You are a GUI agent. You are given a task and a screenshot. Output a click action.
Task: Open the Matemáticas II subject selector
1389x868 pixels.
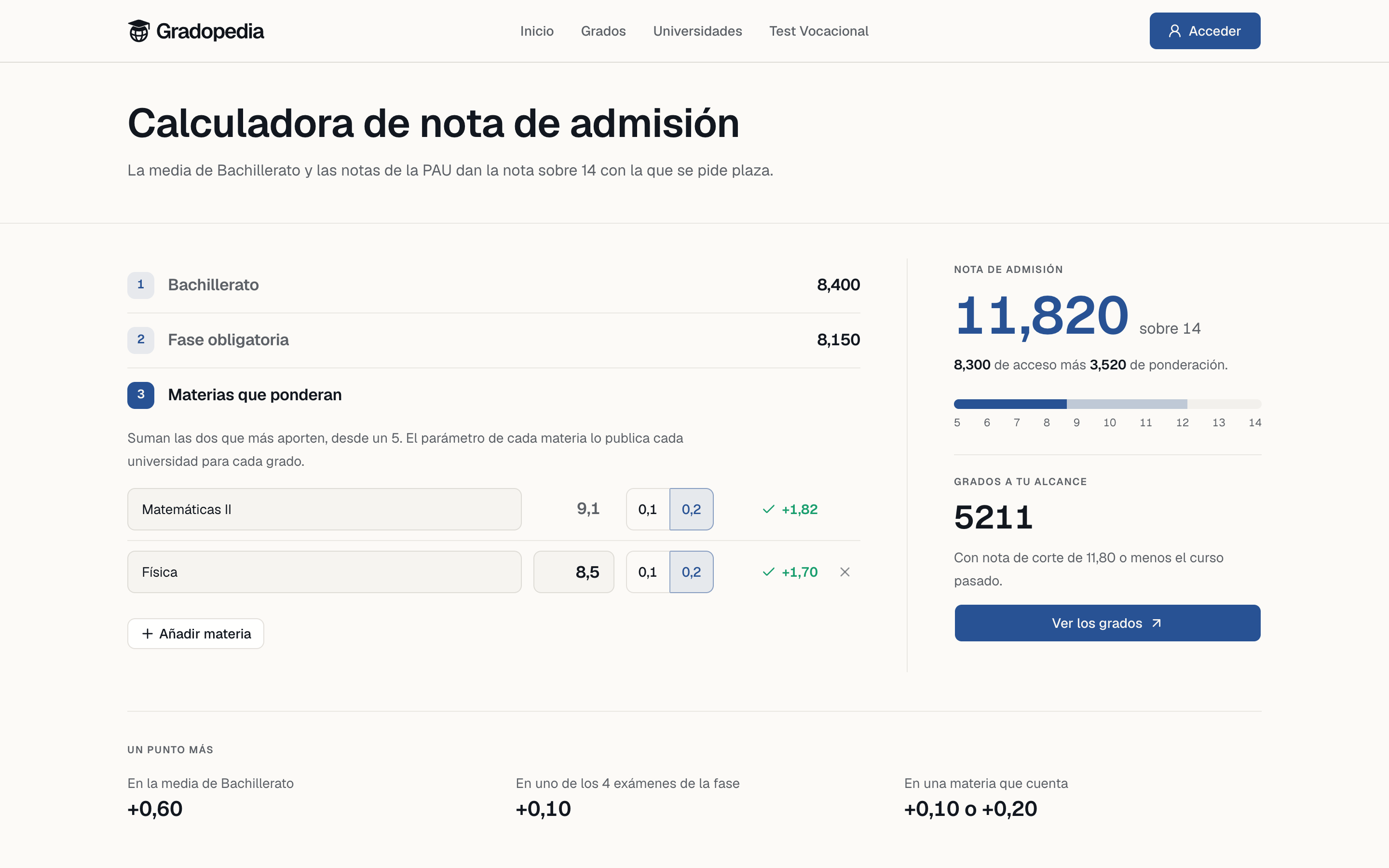(x=324, y=509)
